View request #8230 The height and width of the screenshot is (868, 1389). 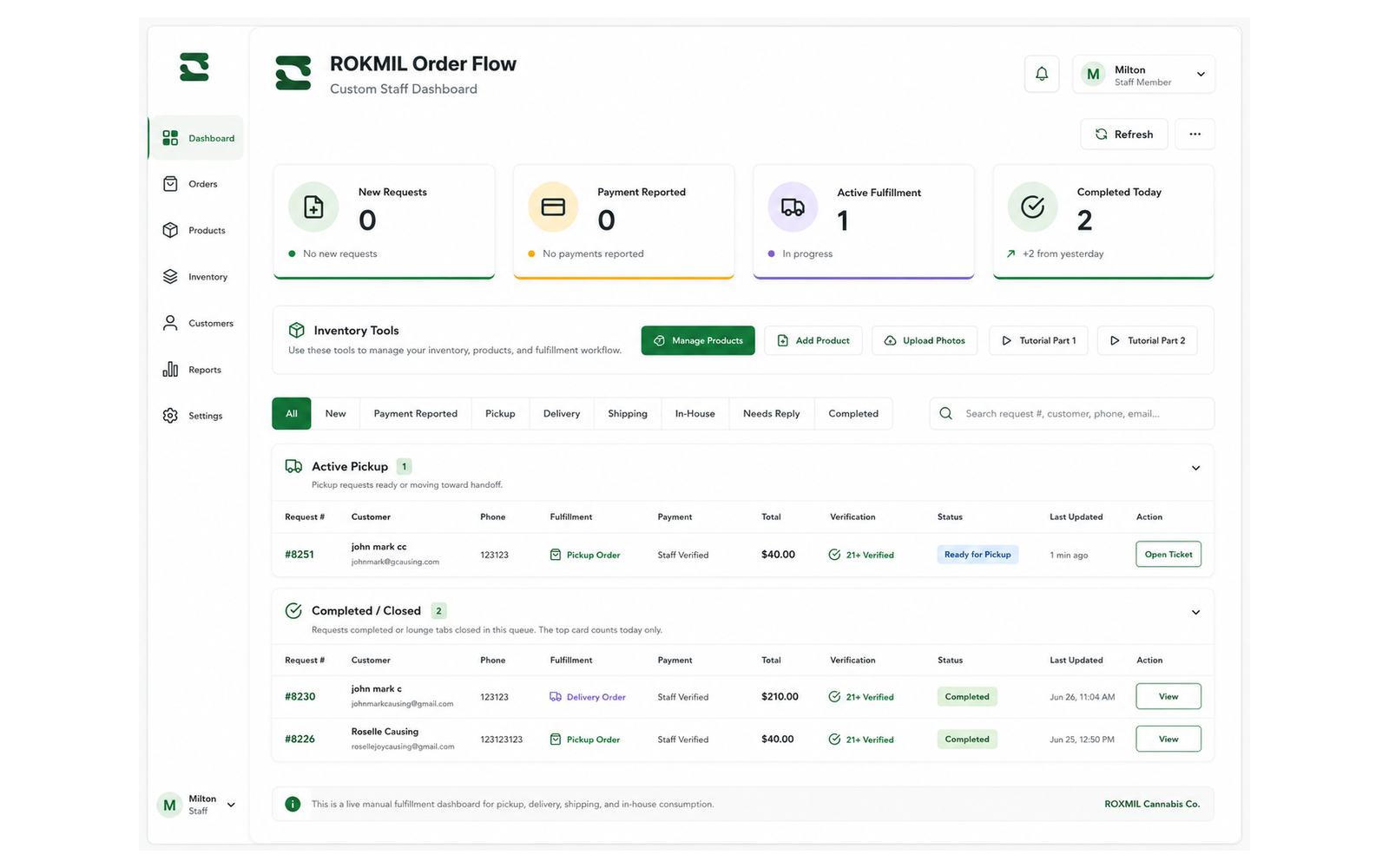tap(1168, 696)
